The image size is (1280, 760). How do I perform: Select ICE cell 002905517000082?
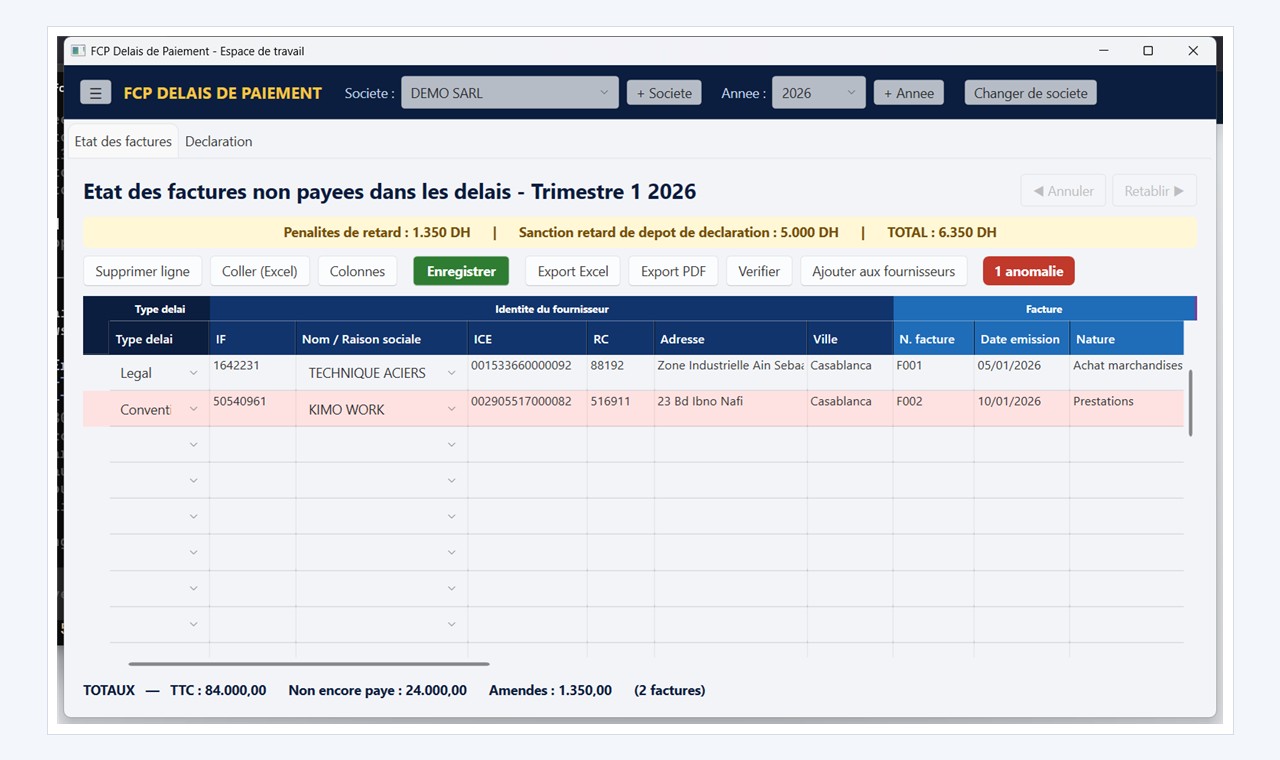[x=527, y=408]
